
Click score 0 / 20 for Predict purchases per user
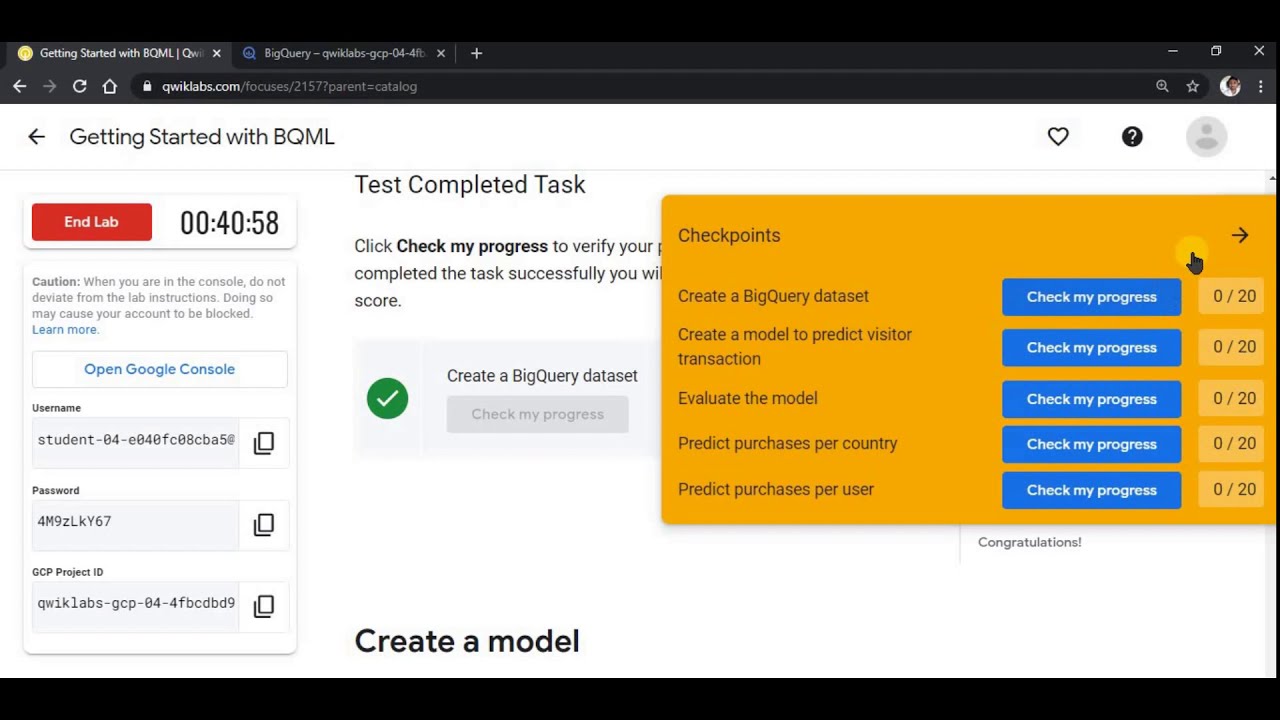coord(1234,489)
